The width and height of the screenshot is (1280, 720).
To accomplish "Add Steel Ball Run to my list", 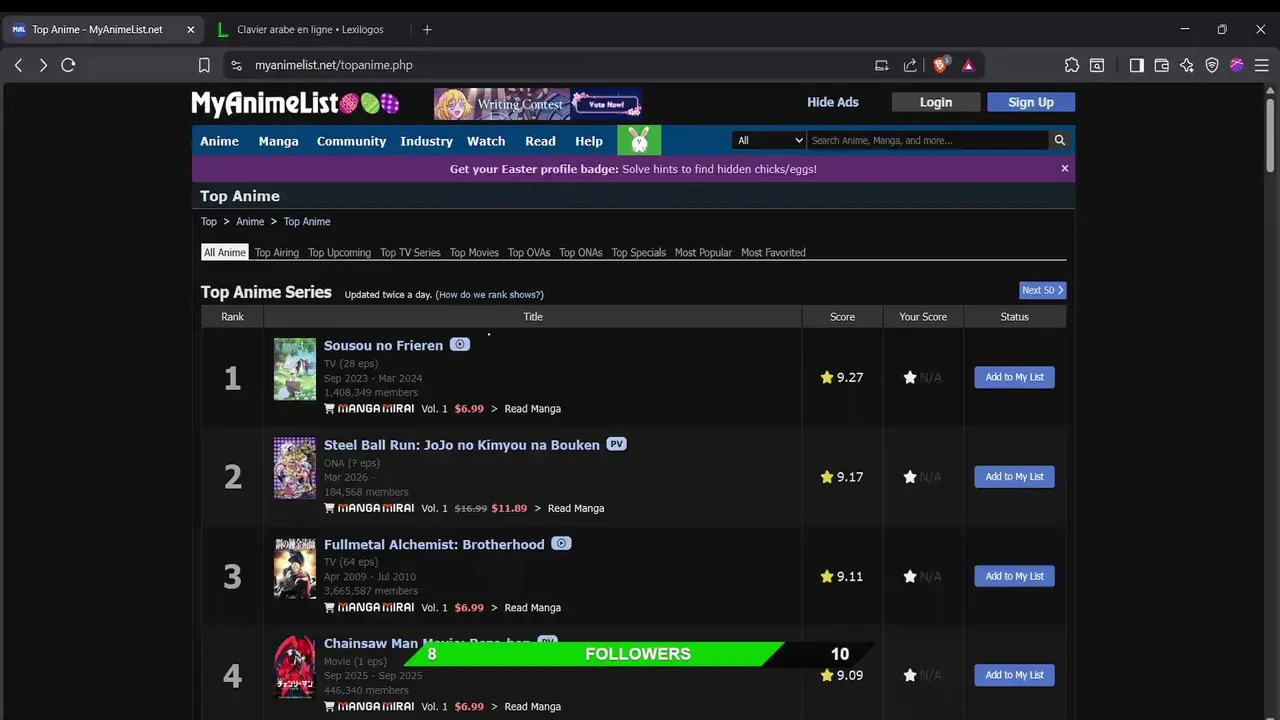I will point(1014,476).
